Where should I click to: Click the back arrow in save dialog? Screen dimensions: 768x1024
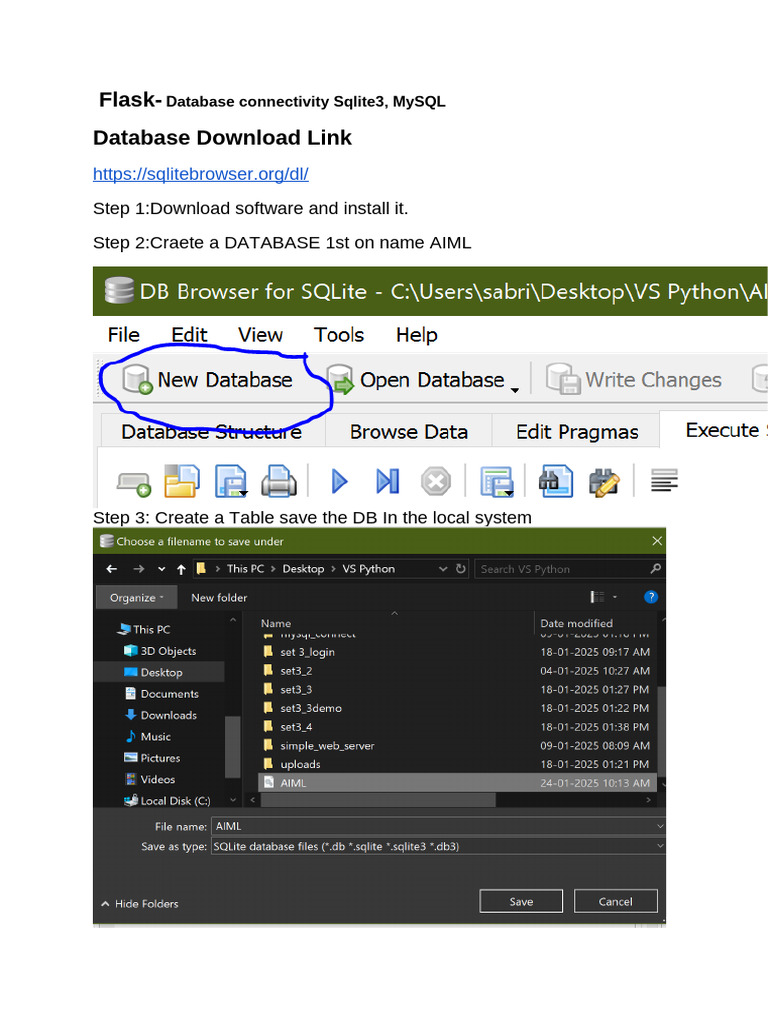click(x=112, y=569)
